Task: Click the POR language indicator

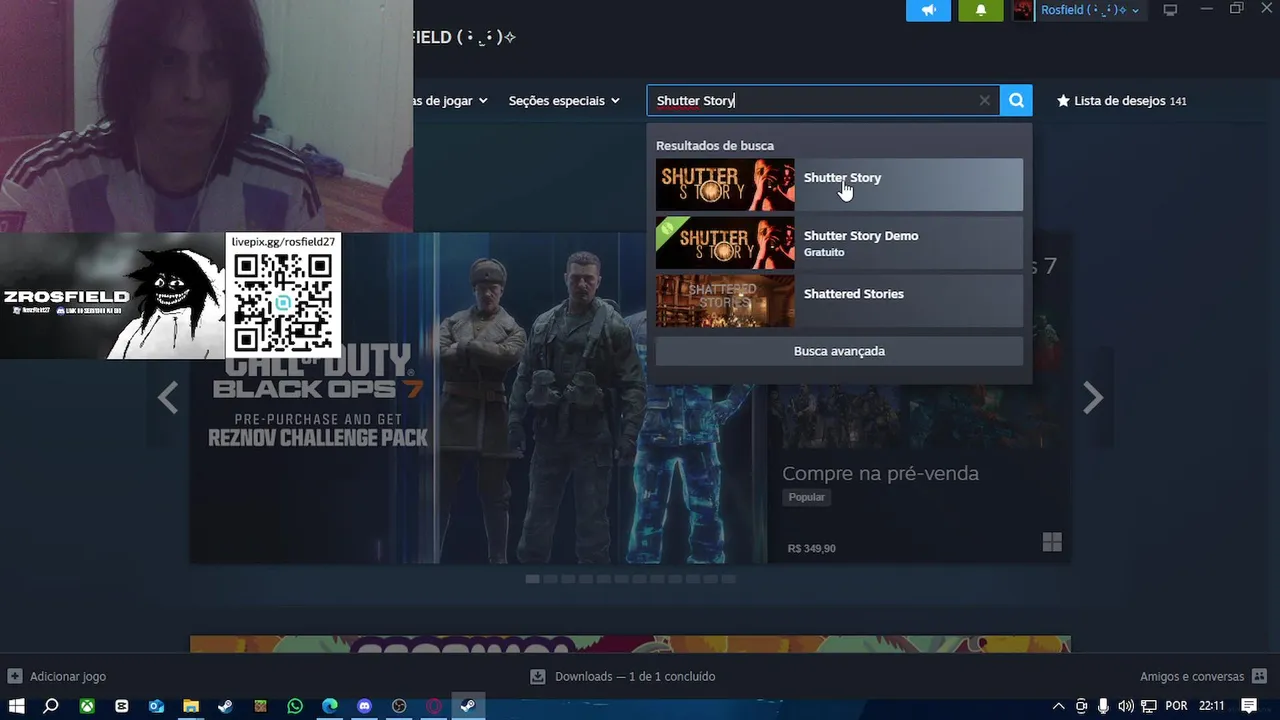Action: (1177, 706)
